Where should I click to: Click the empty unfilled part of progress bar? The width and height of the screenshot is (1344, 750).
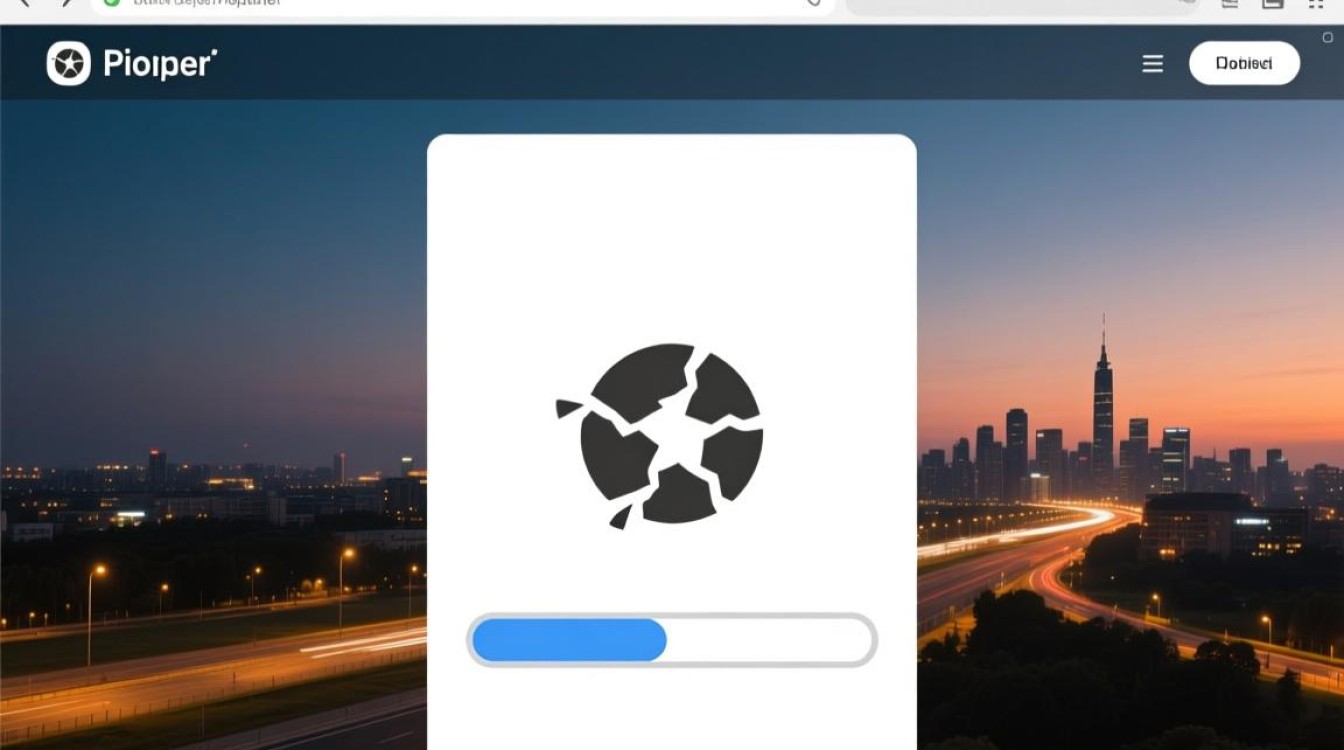pyautogui.click(x=768, y=640)
